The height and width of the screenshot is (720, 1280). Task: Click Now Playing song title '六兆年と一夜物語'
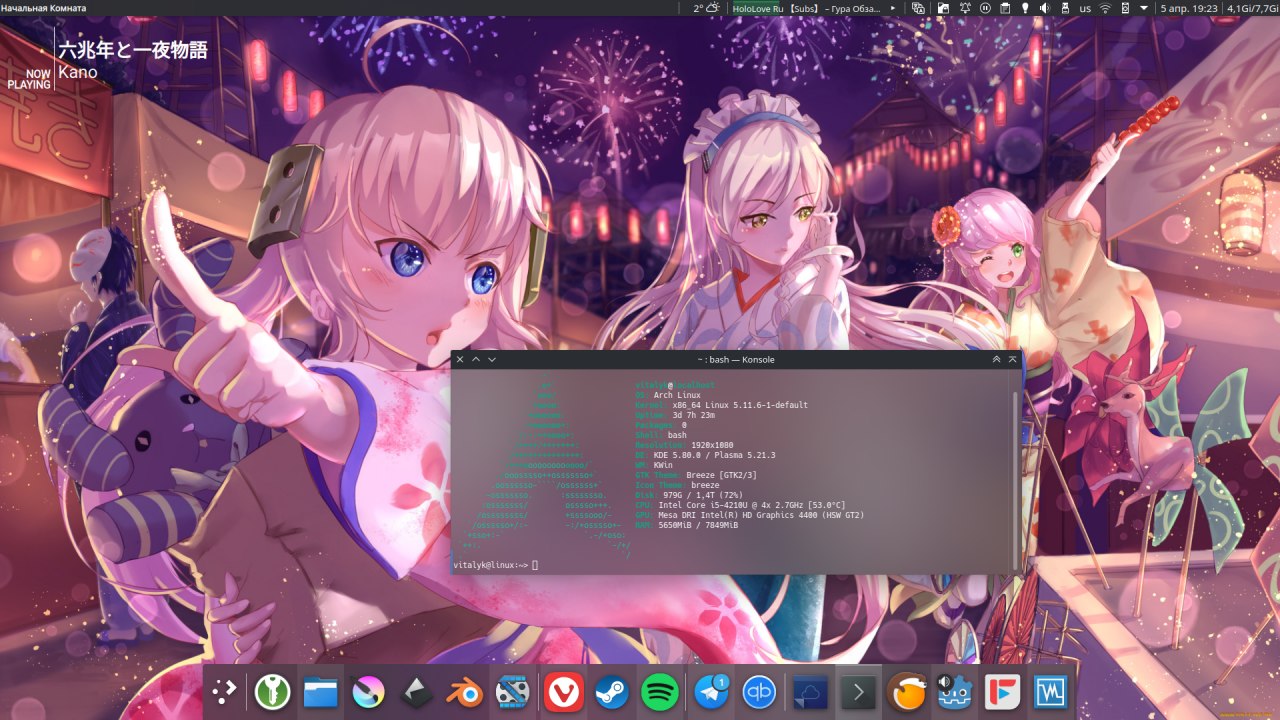133,50
